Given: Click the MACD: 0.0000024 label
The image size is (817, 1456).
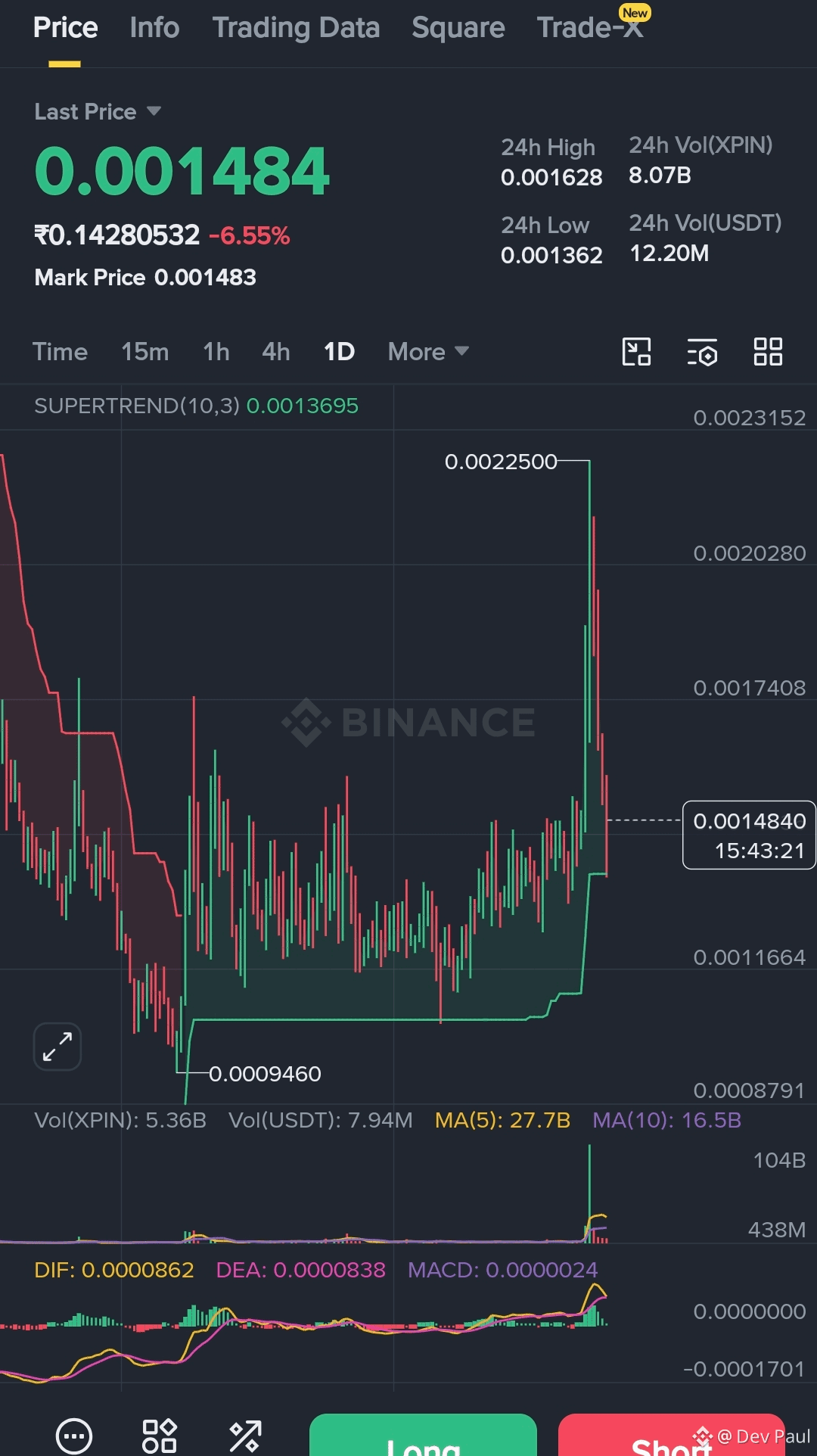Looking at the screenshot, I should coord(503,1270).
